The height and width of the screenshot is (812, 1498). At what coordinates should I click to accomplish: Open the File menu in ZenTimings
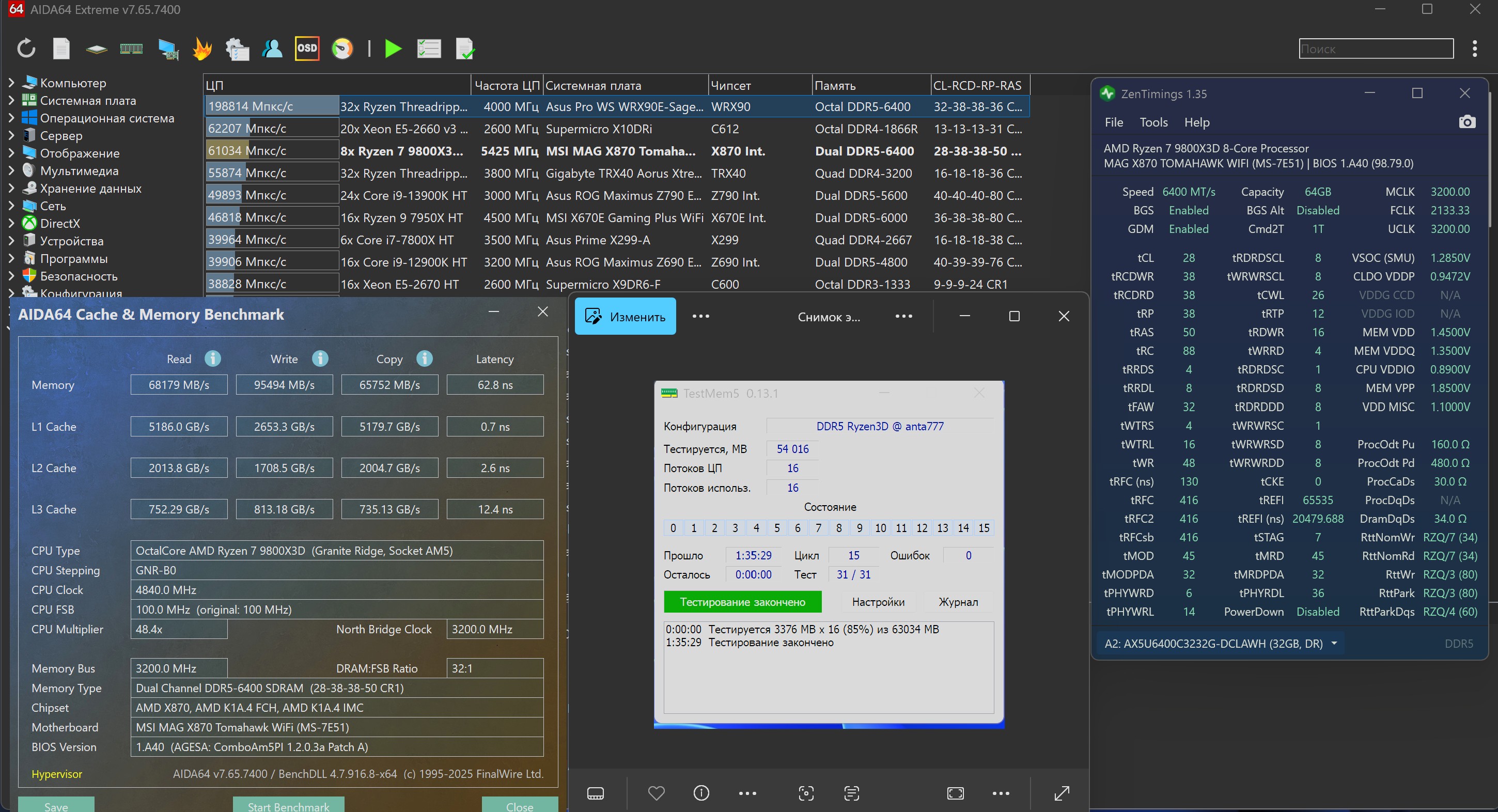click(x=1114, y=122)
